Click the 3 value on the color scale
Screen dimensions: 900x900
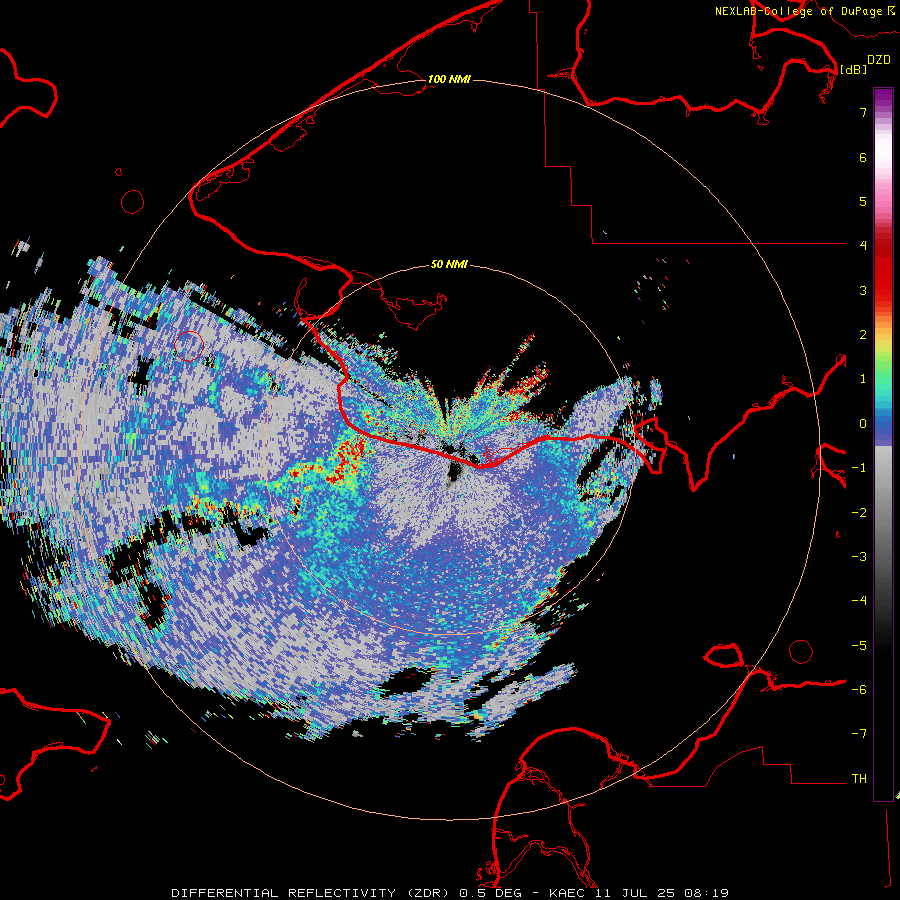coord(863,290)
